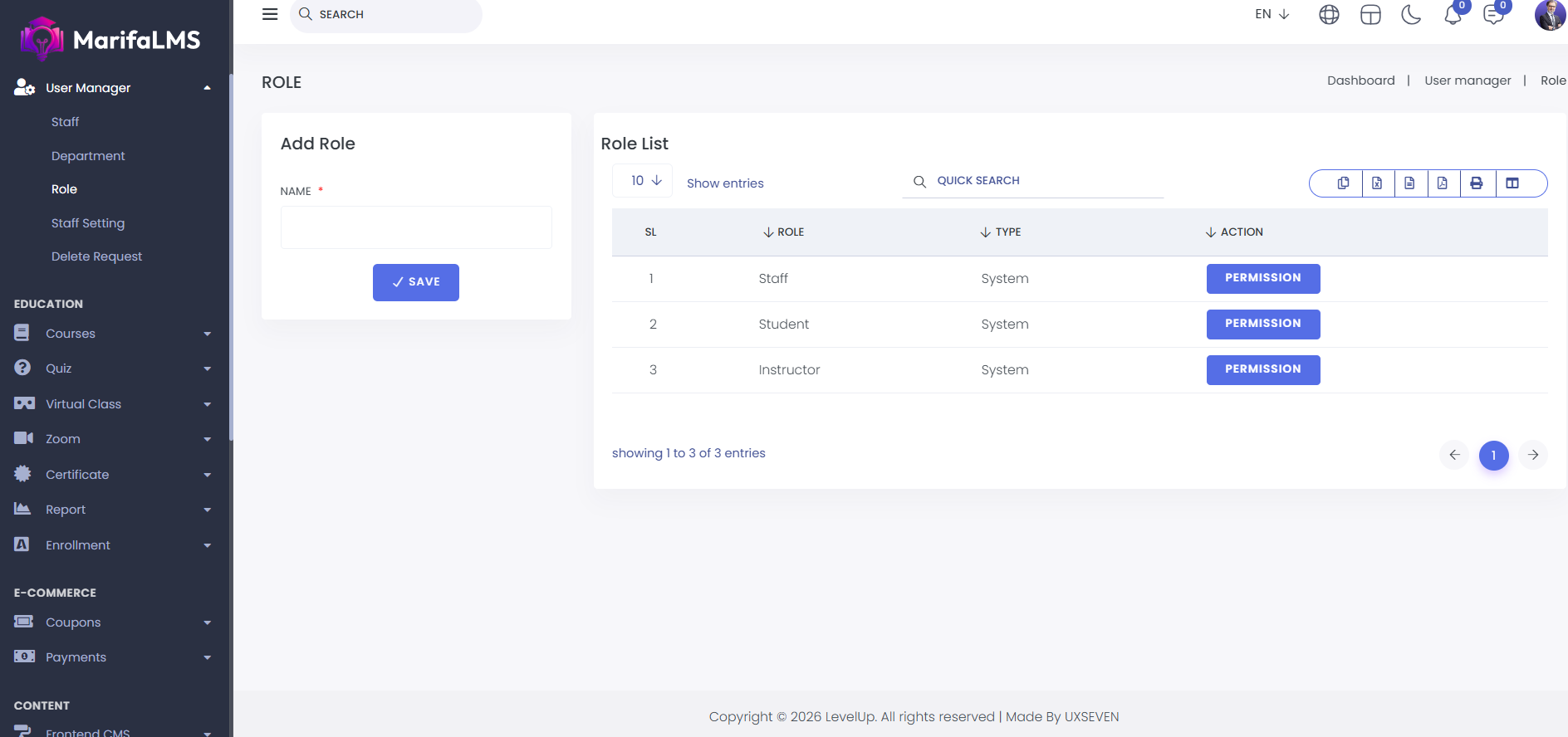
Task: Open the chat messages icon
Action: pyautogui.click(x=1493, y=15)
